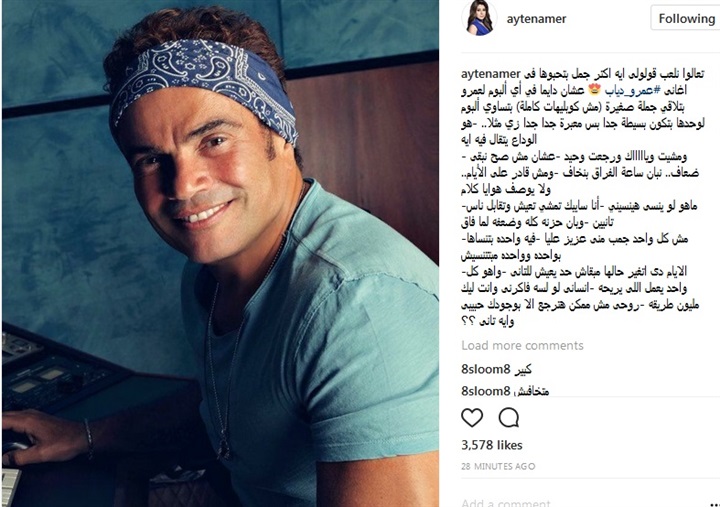Screen dimensions: 720x507
Task: Open the 28 minutes ago timestamp
Action: point(498,466)
